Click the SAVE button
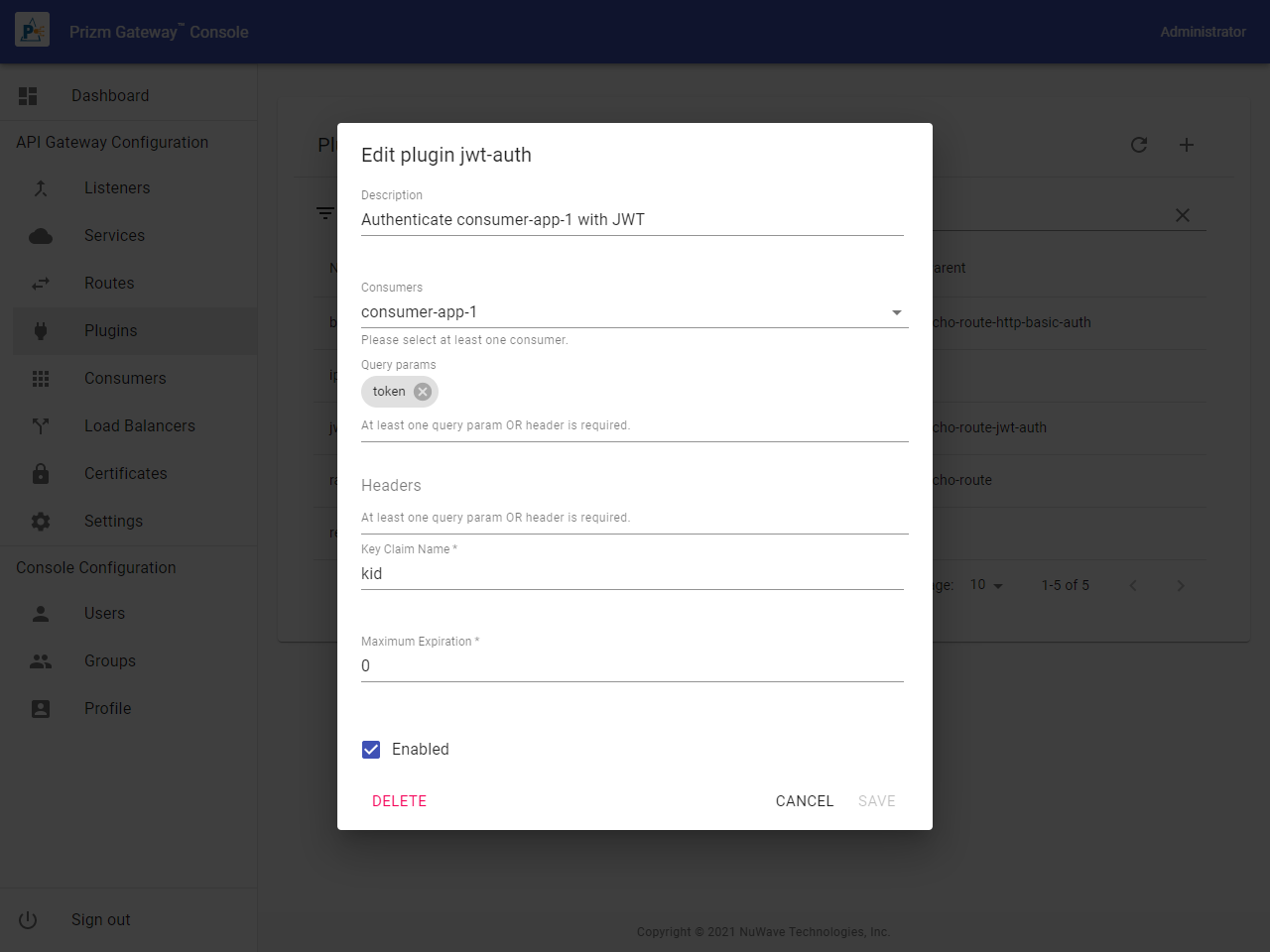This screenshot has height=952, width=1270. [x=876, y=801]
